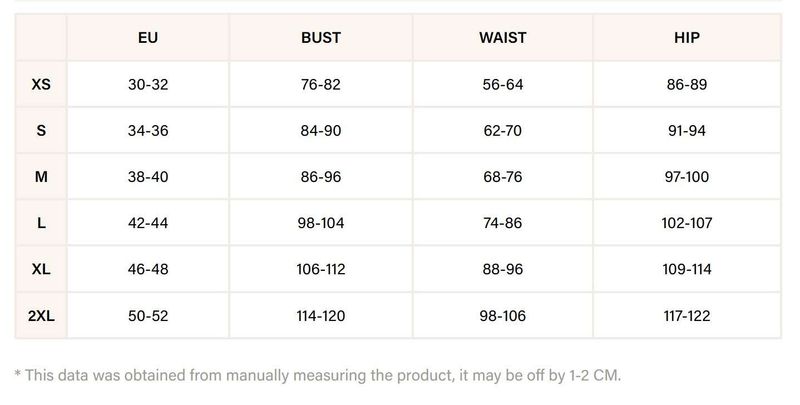
Task: Click the EU 30-32 cell
Action: coord(148,84)
